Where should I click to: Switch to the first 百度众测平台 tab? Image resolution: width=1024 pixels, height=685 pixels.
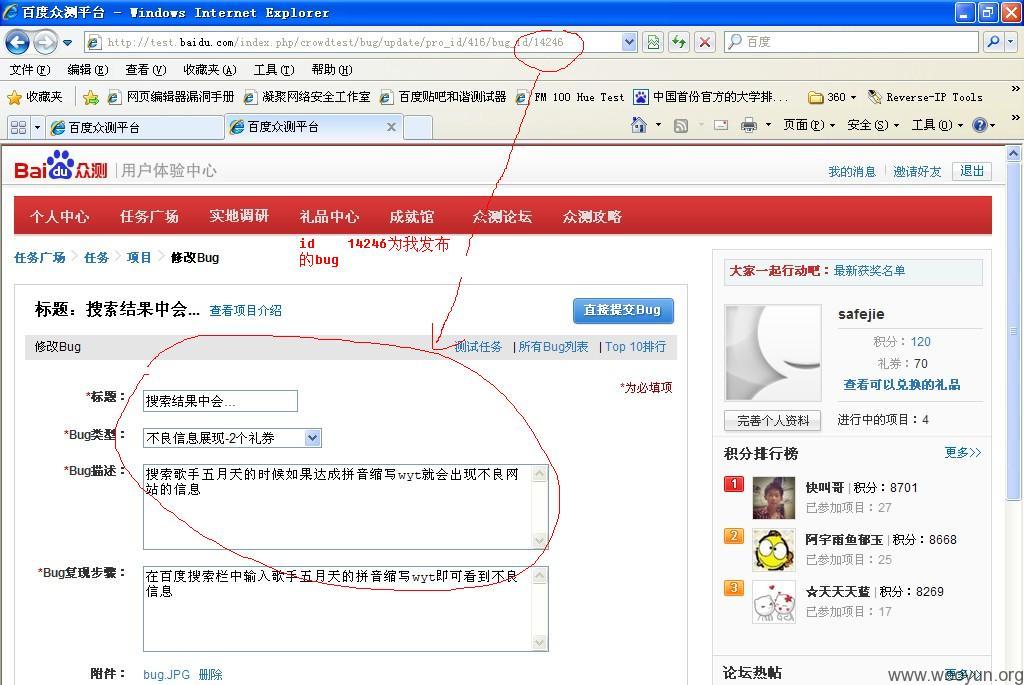[x=135, y=127]
